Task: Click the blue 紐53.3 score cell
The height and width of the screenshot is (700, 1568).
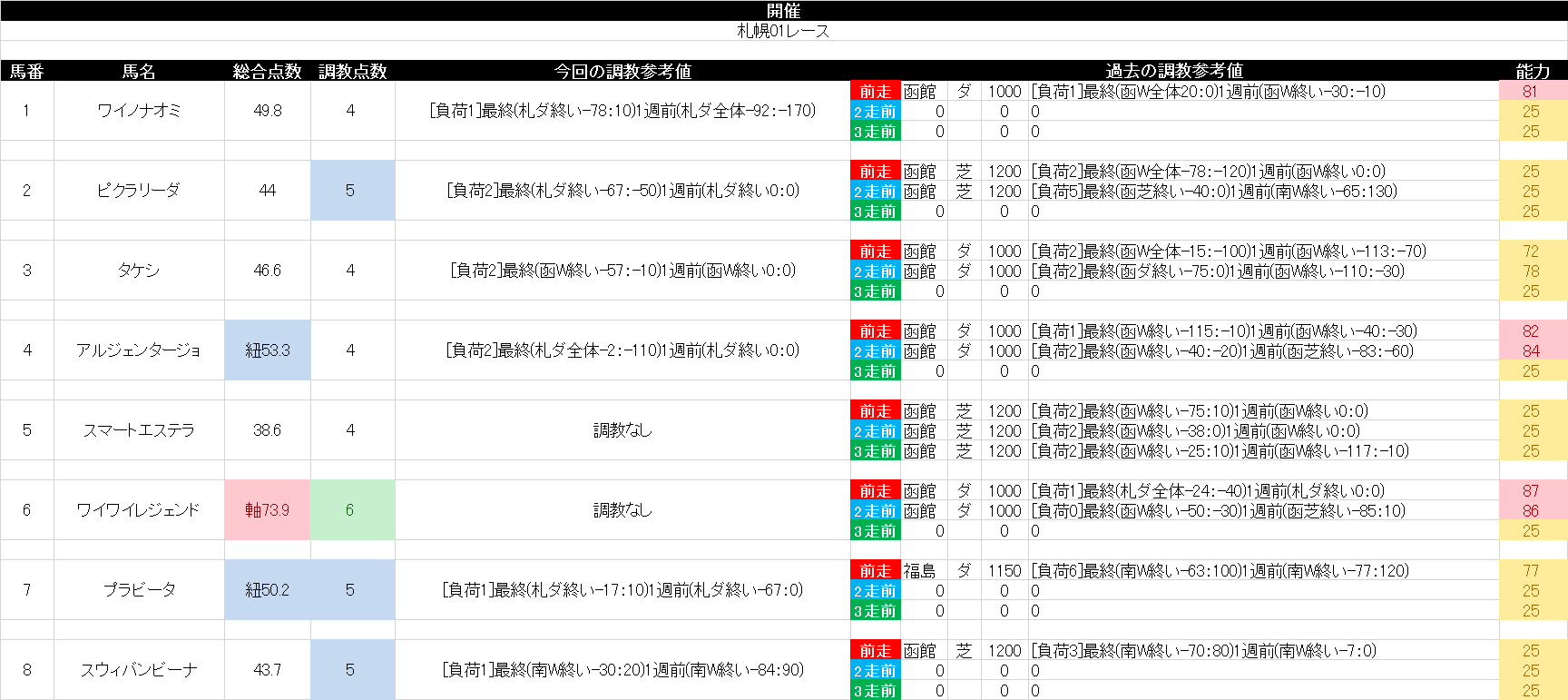Action: 267,350
